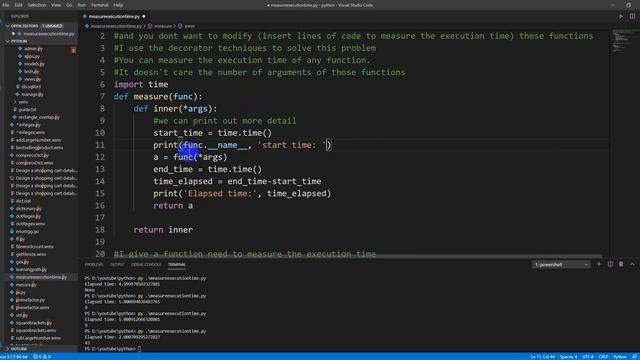Screen dimensions: 640x360
Task: Open tests.py in the explorer
Action: pyautogui.click(x=31, y=71)
